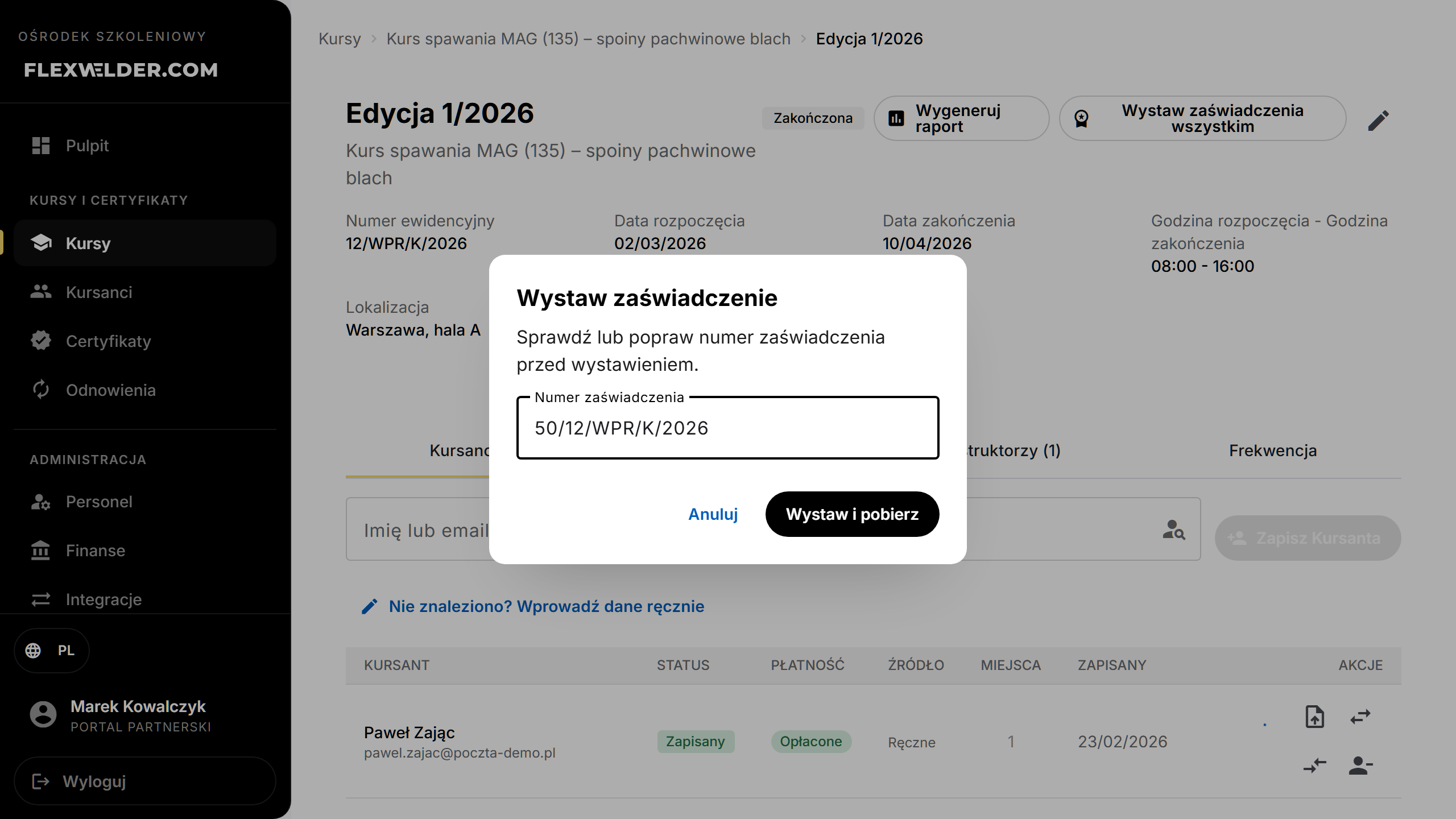Click the Pulpit dashboard icon
Image resolution: width=1456 pixels, height=819 pixels.
coord(41,146)
